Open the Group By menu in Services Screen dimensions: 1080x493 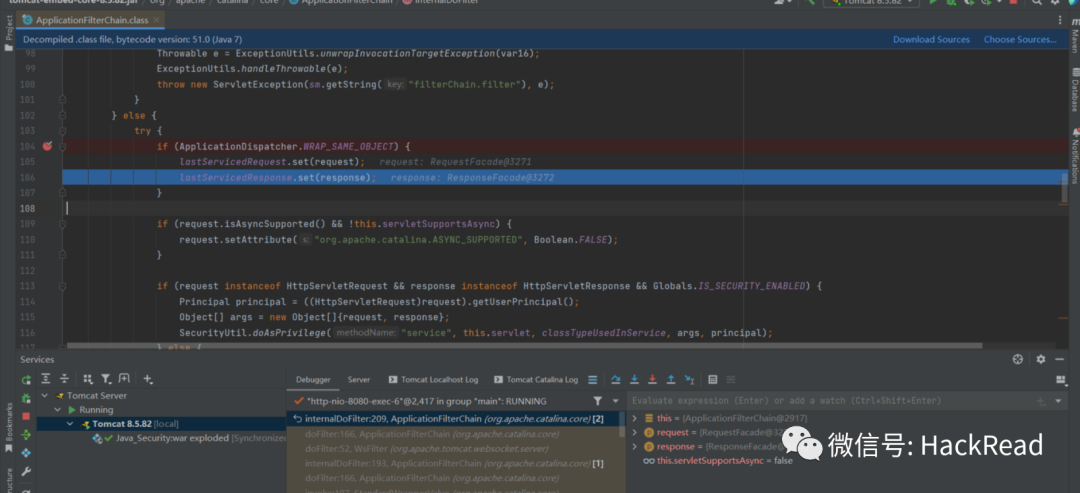coord(87,379)
